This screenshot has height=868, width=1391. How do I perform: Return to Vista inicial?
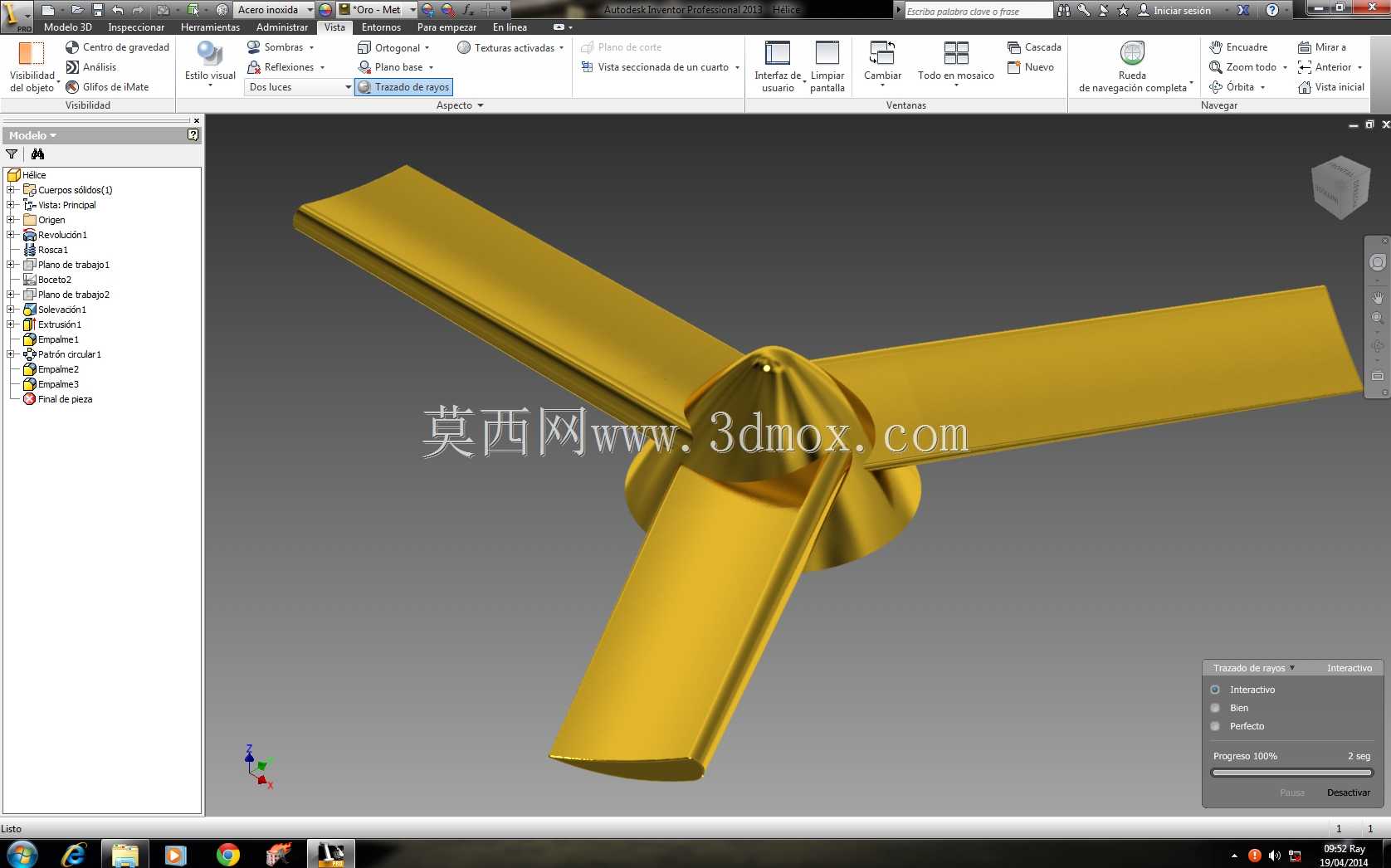click(x=1331, y=87)
